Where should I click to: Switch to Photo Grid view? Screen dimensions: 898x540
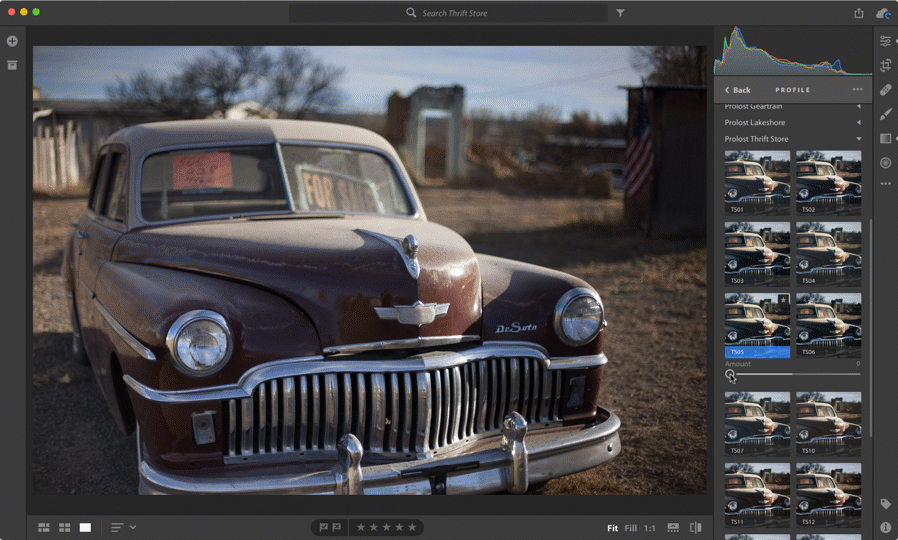(x=44, y=527)
